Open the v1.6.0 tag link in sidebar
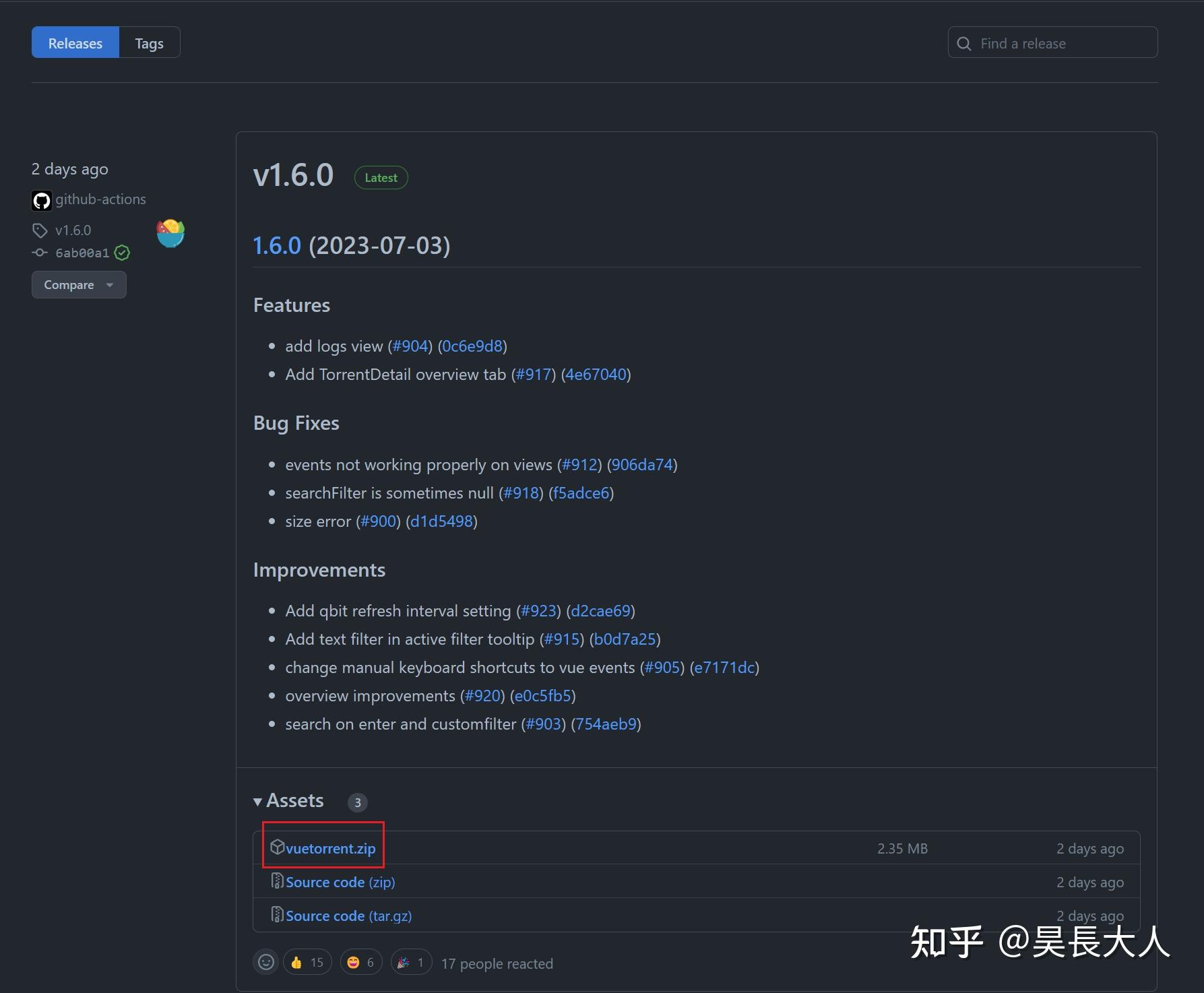 tap(73, 230)
